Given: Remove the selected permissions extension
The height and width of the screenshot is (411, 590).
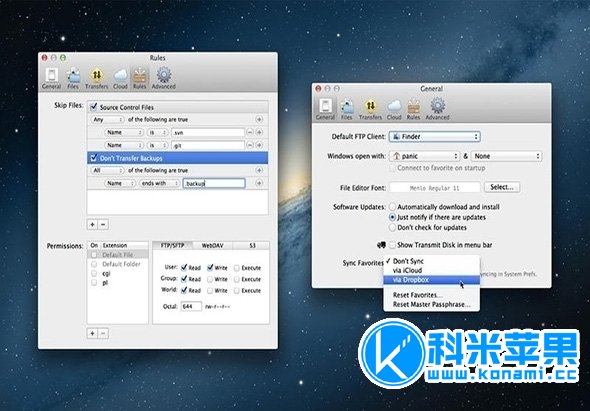Looking at the screenshot, I should point(103,333).
